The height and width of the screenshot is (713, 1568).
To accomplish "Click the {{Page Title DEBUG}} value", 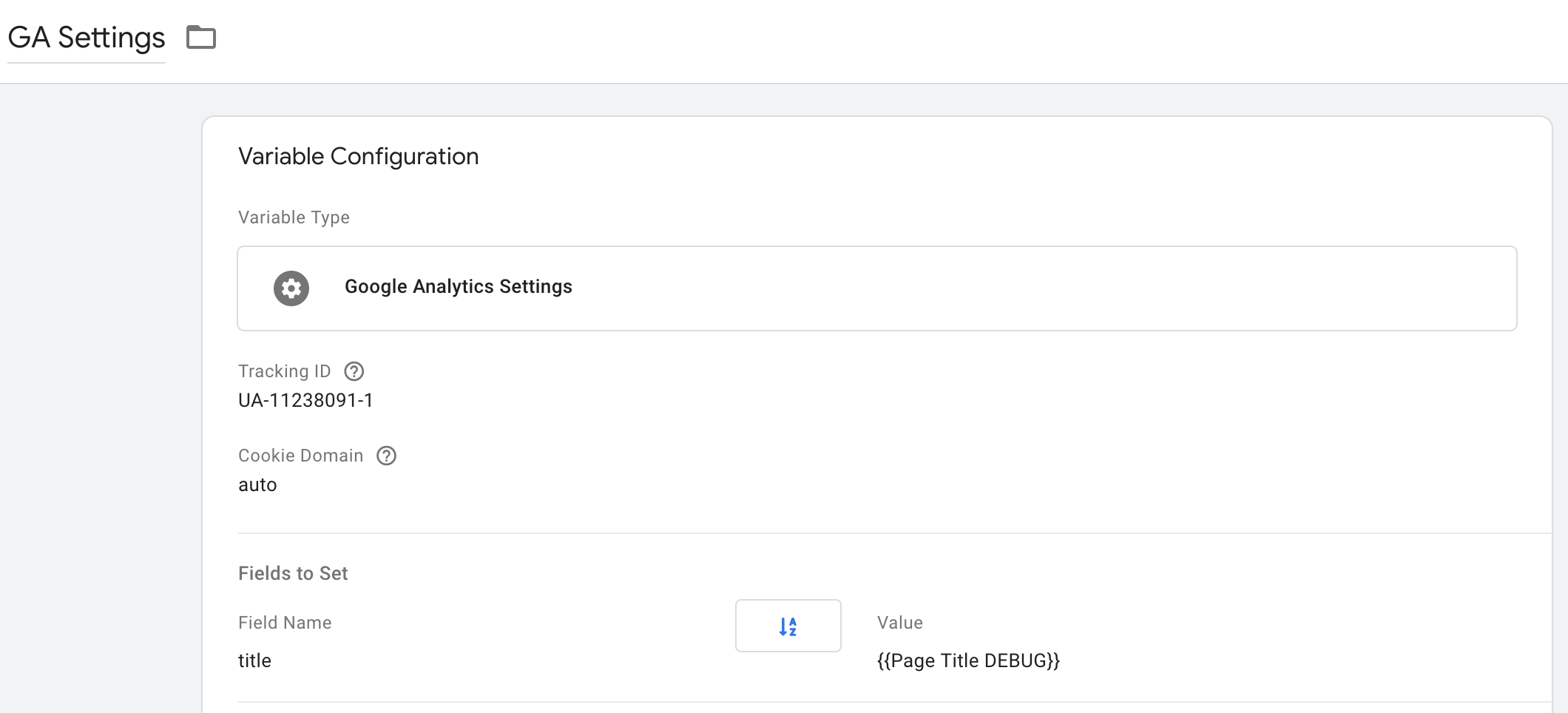I will point(968,660).
